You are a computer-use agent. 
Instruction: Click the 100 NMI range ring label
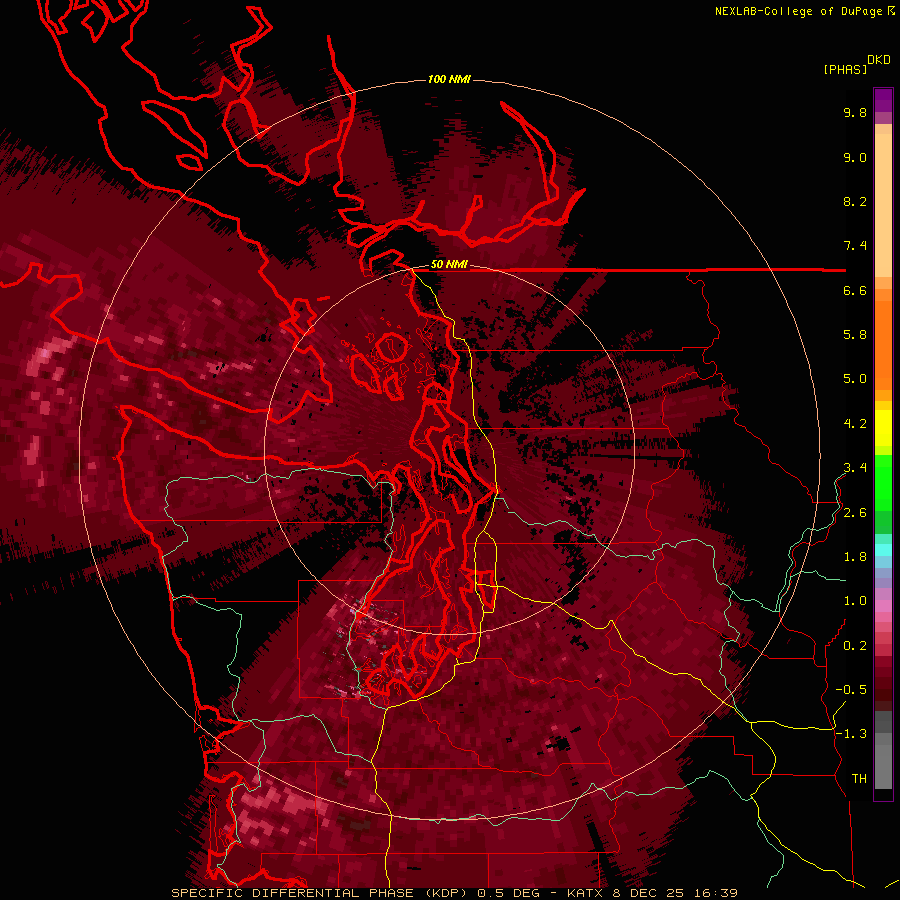449,79
